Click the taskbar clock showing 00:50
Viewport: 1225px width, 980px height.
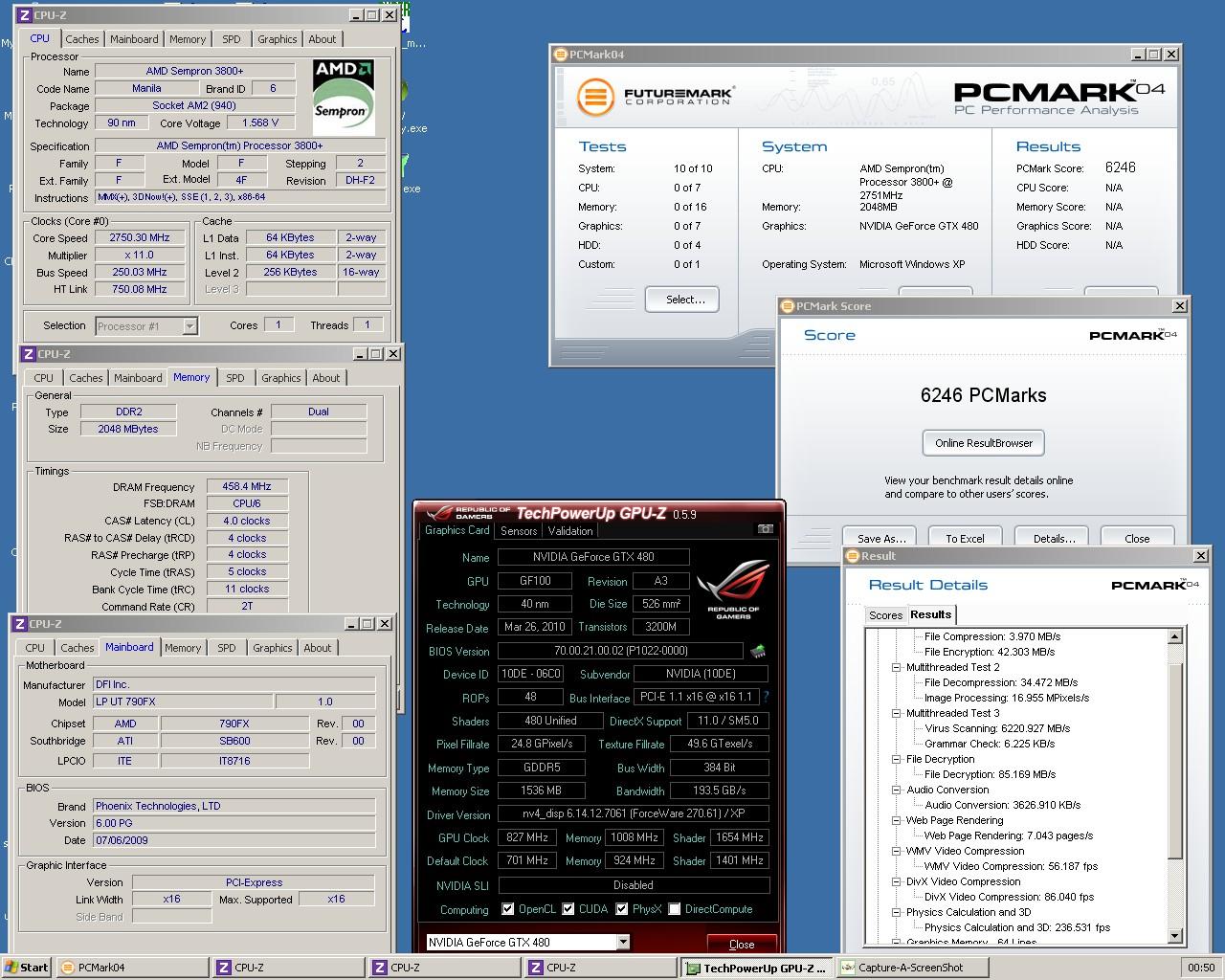[x=1200, y=968]
